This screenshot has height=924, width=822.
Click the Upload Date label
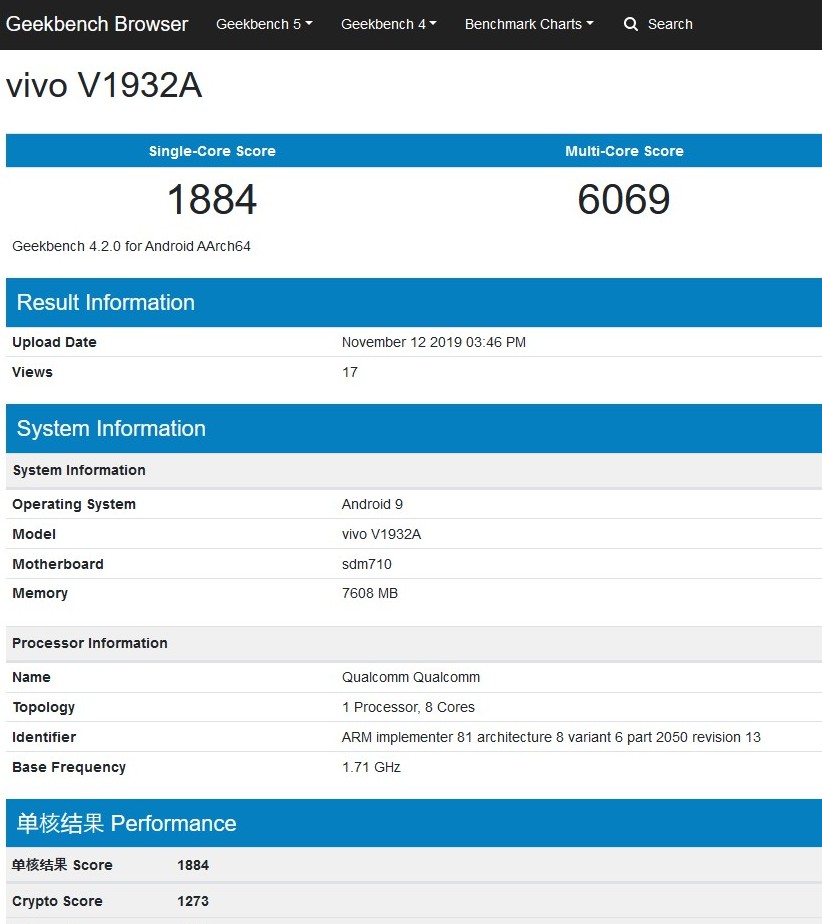[x=54, y=342]
